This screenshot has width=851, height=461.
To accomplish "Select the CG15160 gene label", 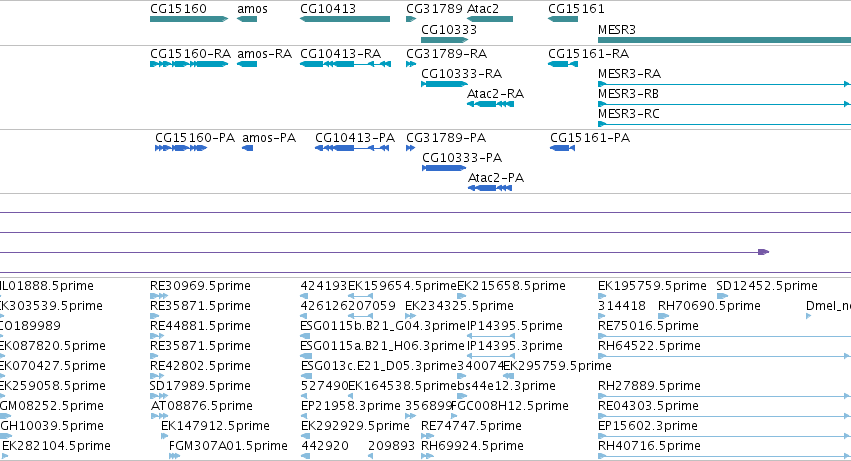I will click(178, 9).
